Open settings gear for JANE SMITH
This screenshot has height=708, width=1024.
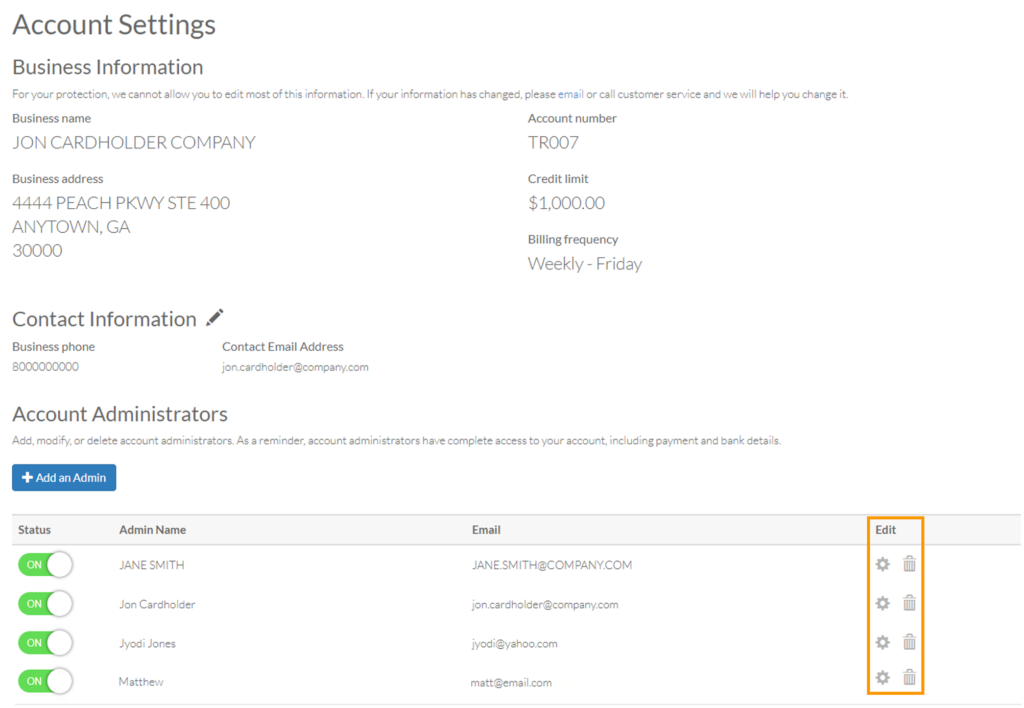click(882, 564)
